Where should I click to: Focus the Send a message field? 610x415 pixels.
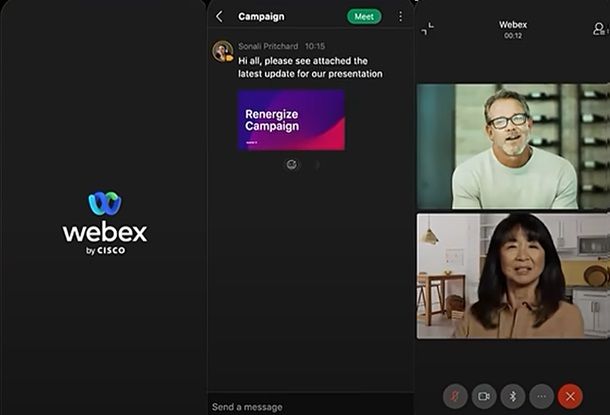310,406
